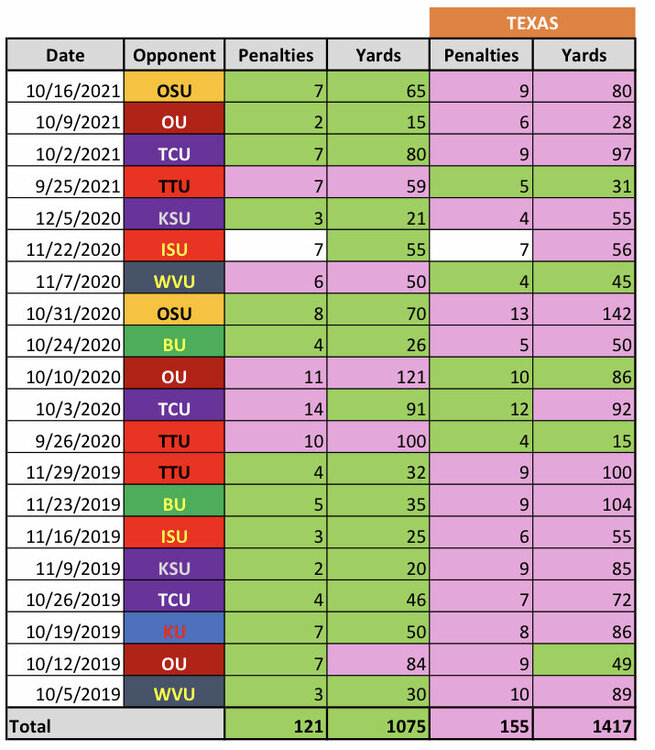Click total yards cell showing 1417
This screenshot has height=750, width=655.
(584, 724)
